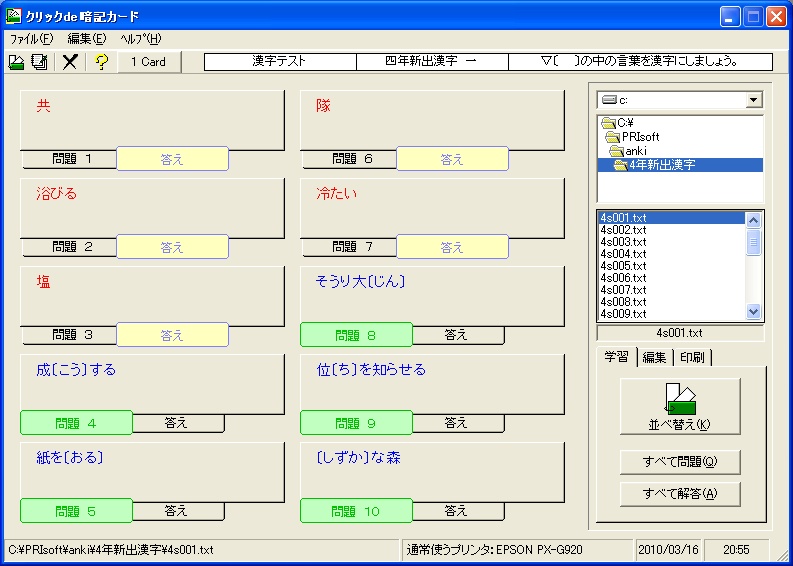
Task: Click green 問題 9 button
Action: 357,423
